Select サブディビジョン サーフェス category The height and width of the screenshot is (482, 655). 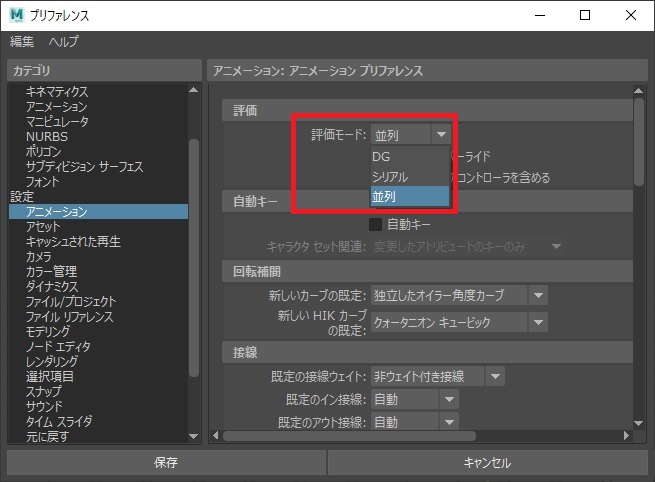84,167
